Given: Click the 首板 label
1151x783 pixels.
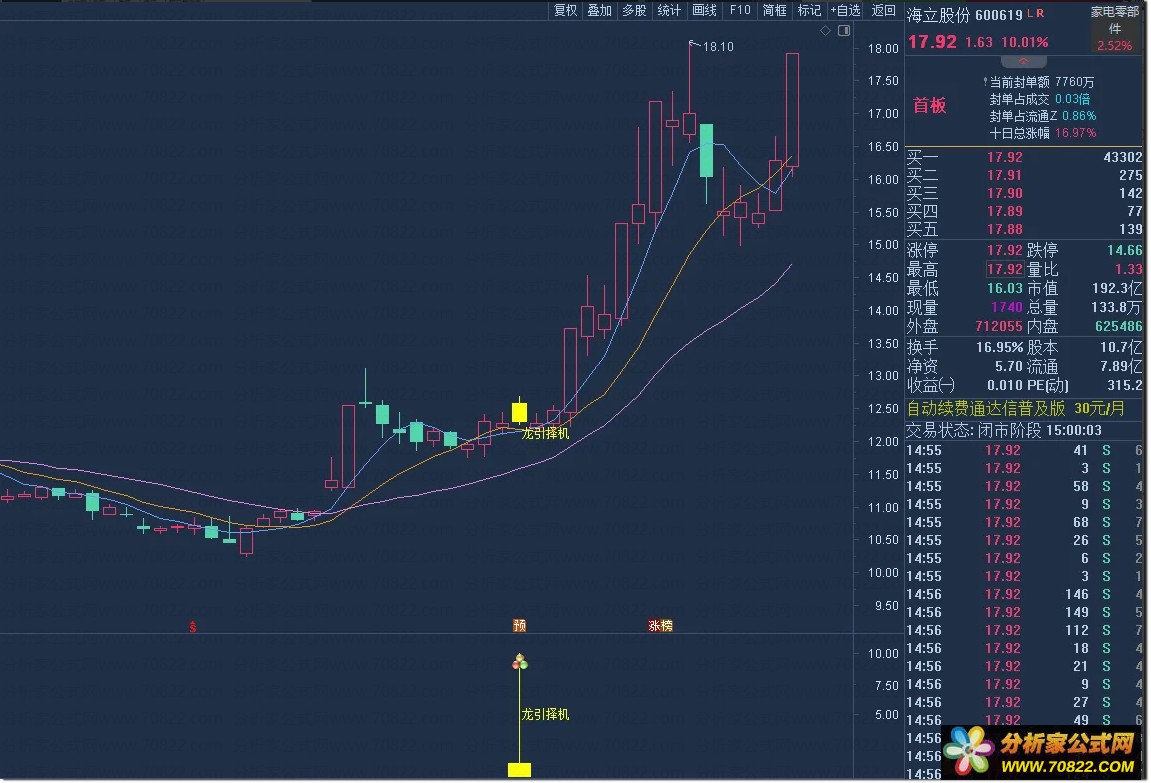Looking at the screenshot, I should (x=929, y=106).
